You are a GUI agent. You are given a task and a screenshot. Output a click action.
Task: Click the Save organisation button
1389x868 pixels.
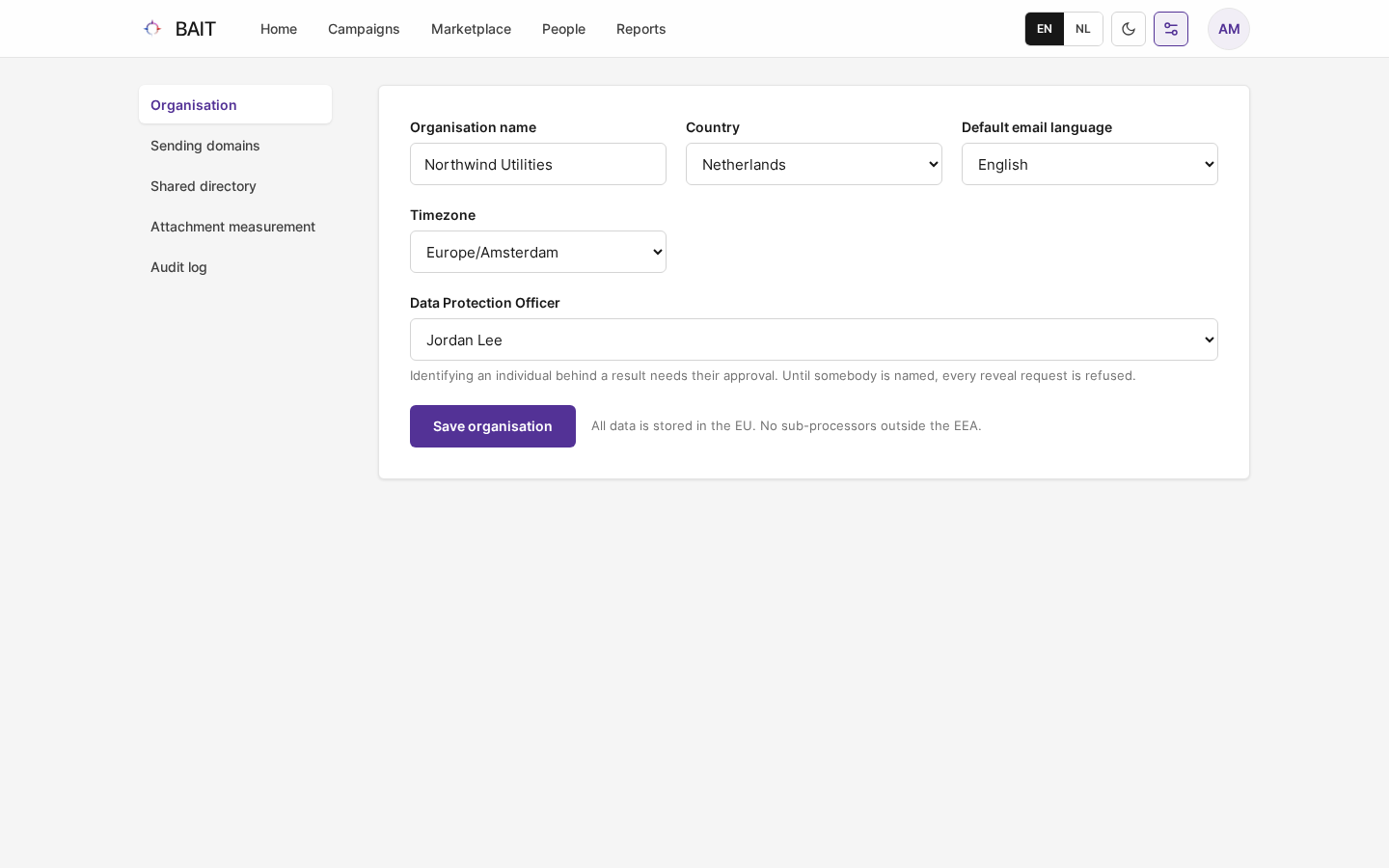point(493,426)
